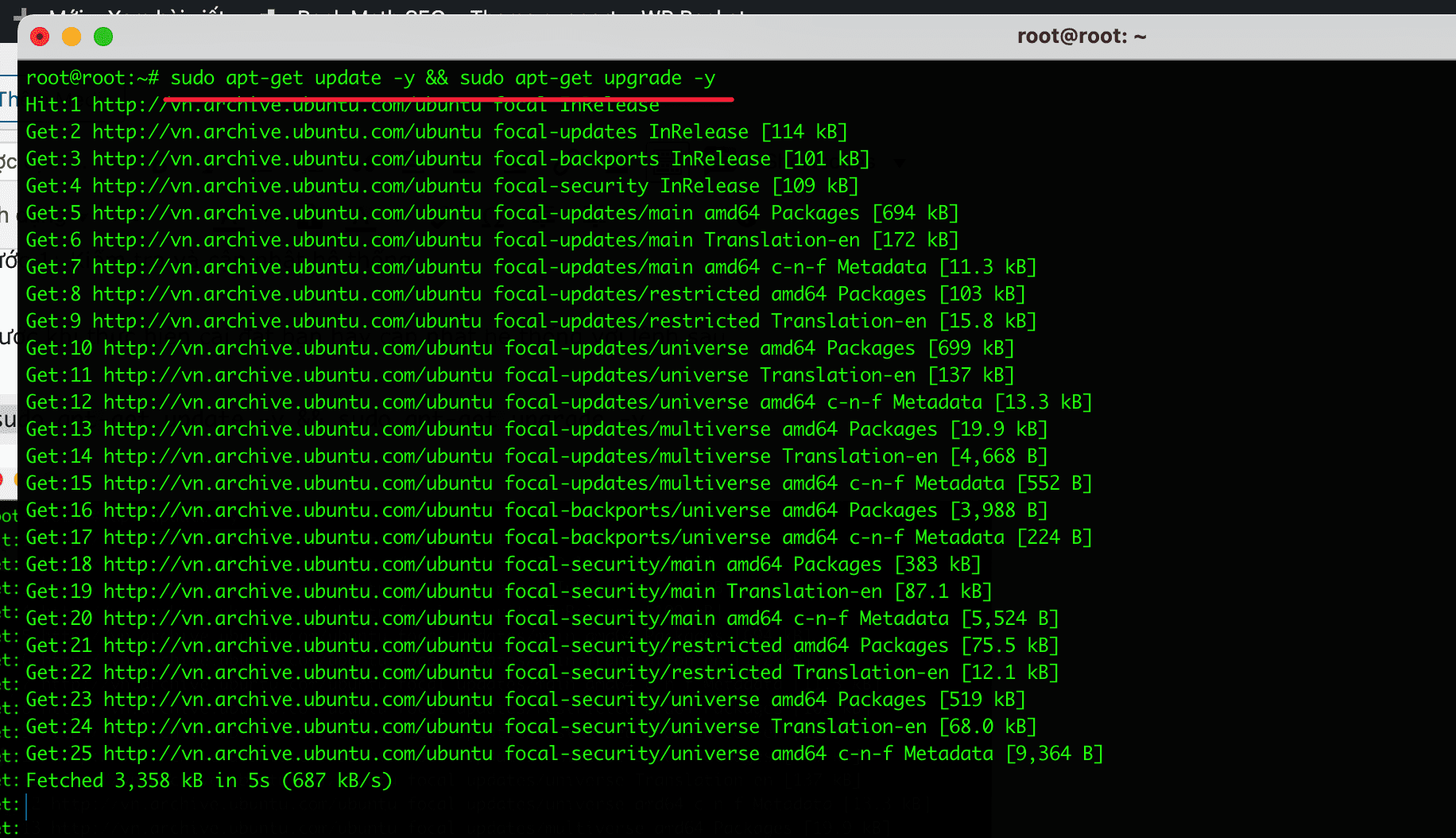Select the Get:2 focal-updates InRelease line
The height and width of the screenshot is (838, 1456).
436,132
